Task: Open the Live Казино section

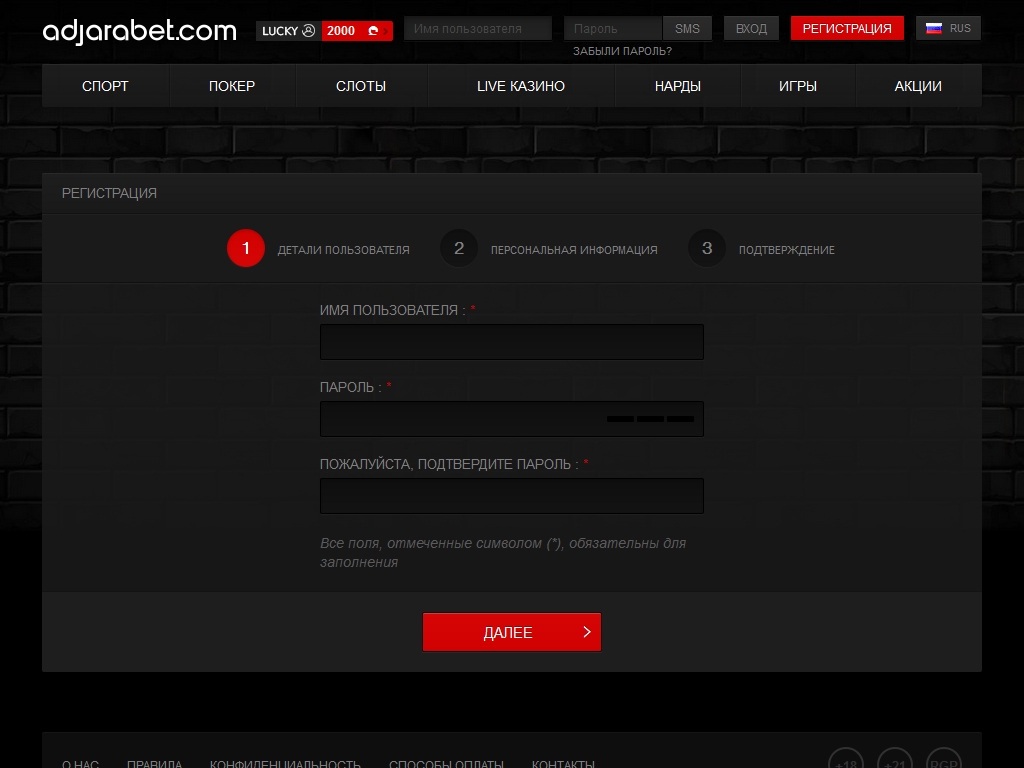Action: [x=521, y=86]
